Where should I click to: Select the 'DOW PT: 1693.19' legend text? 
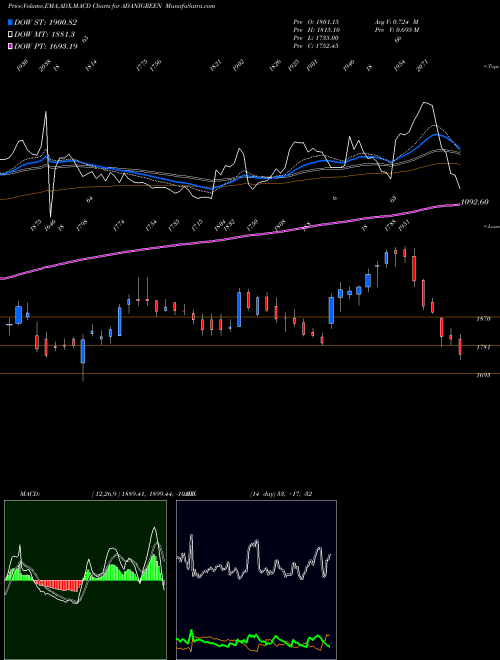pyautogui.click(x=46, y=46)
